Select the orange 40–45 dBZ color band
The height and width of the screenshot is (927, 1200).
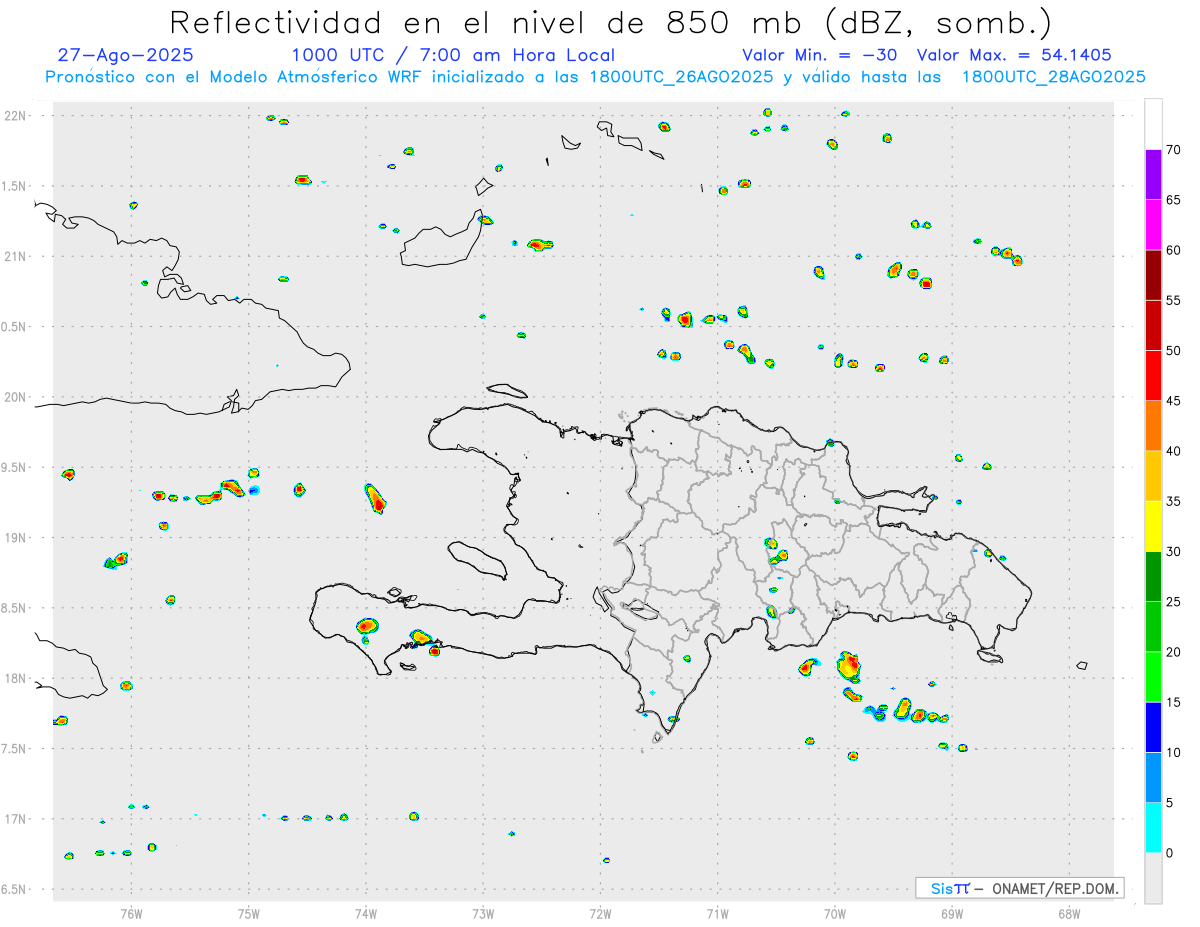click(1153, 426)
